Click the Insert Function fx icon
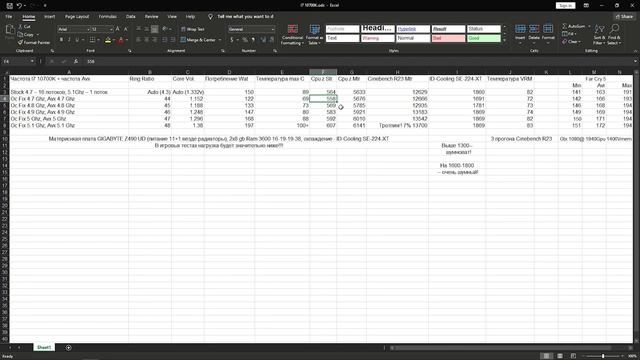Screen dimensions: 640x360 (x=76, y=62)
